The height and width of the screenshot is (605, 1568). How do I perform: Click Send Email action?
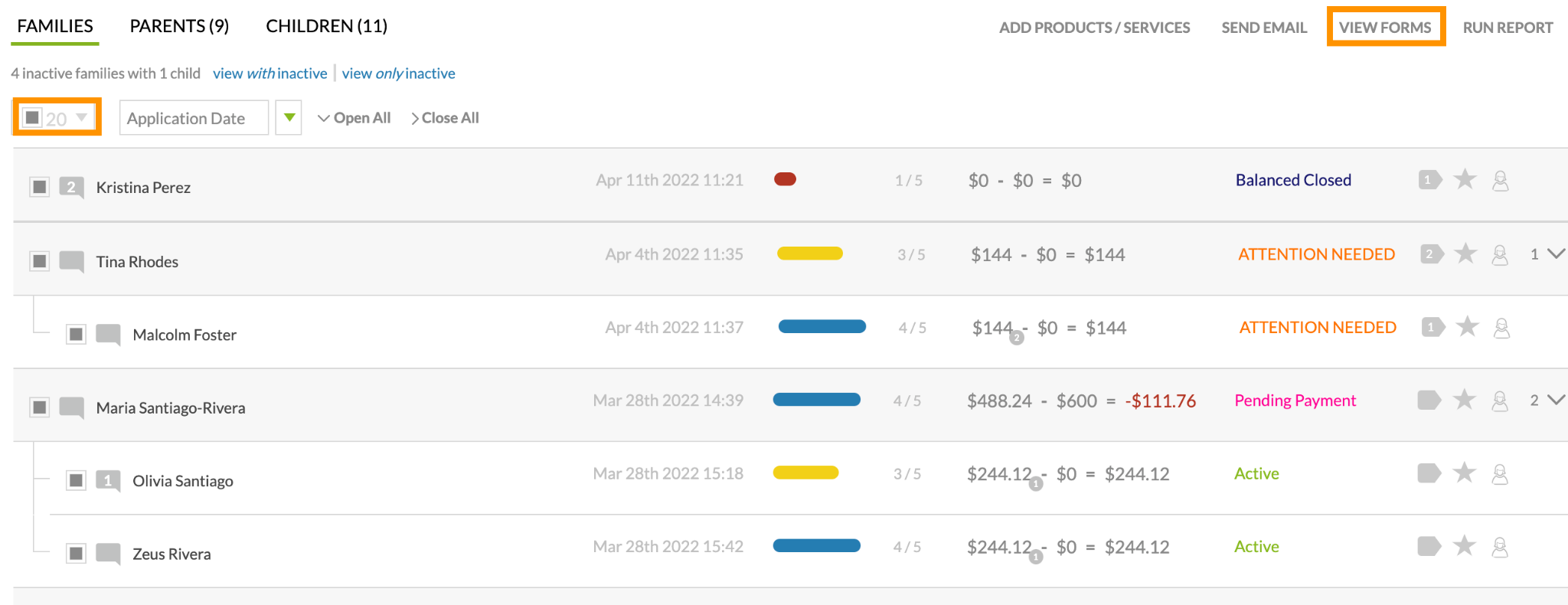(1264, 28)
